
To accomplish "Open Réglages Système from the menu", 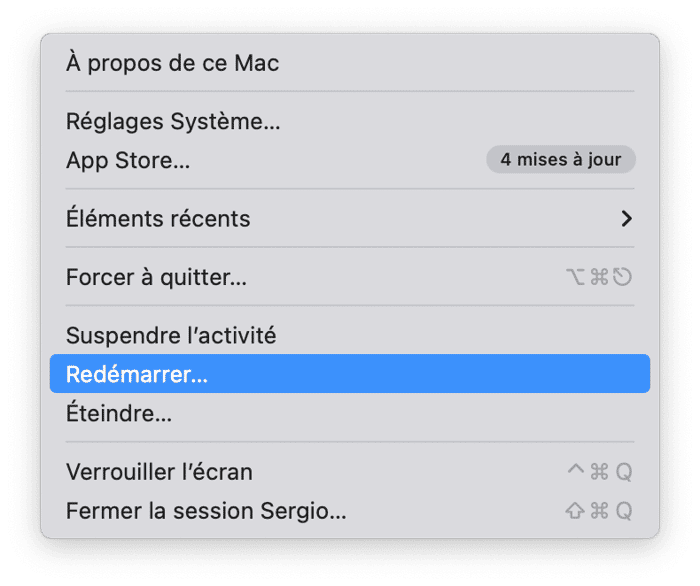I will pyautogui.click(x=173, y=122).
